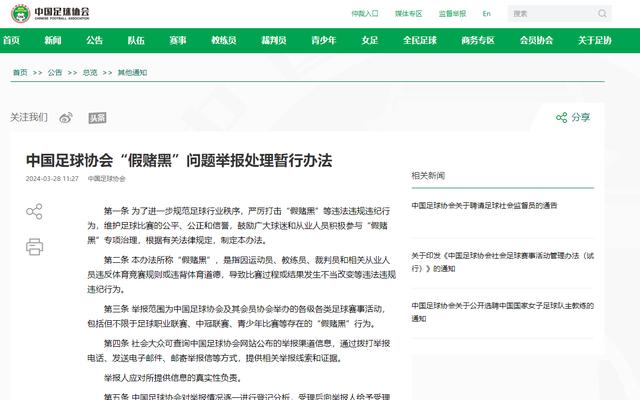Viewport: 640px width, 400px height.
Task: Click the share icon left of article
Action: tap(34, 211)
